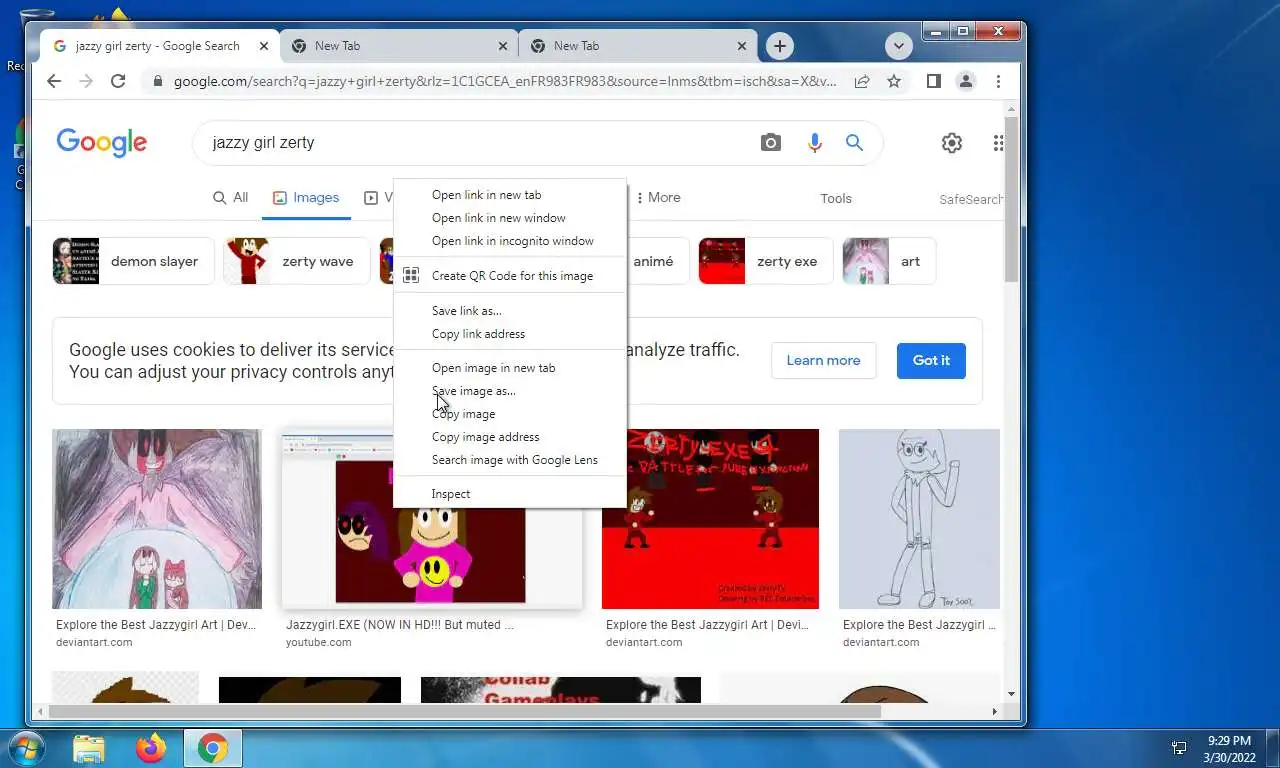The width and height of the screenshot is (1280, 768).
Task: Open the Tools filter options
Action: pos(835,198)
